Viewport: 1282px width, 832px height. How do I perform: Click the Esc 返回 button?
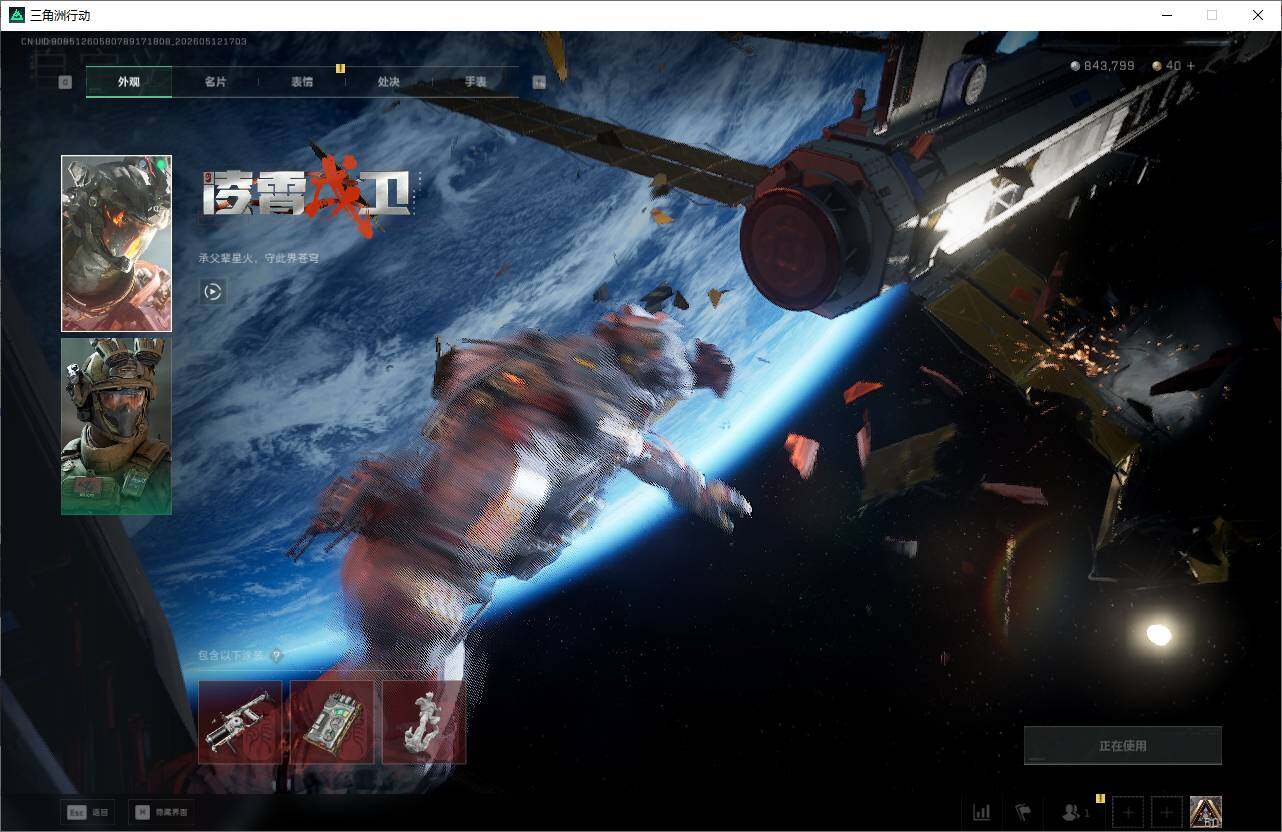(86, 812)
